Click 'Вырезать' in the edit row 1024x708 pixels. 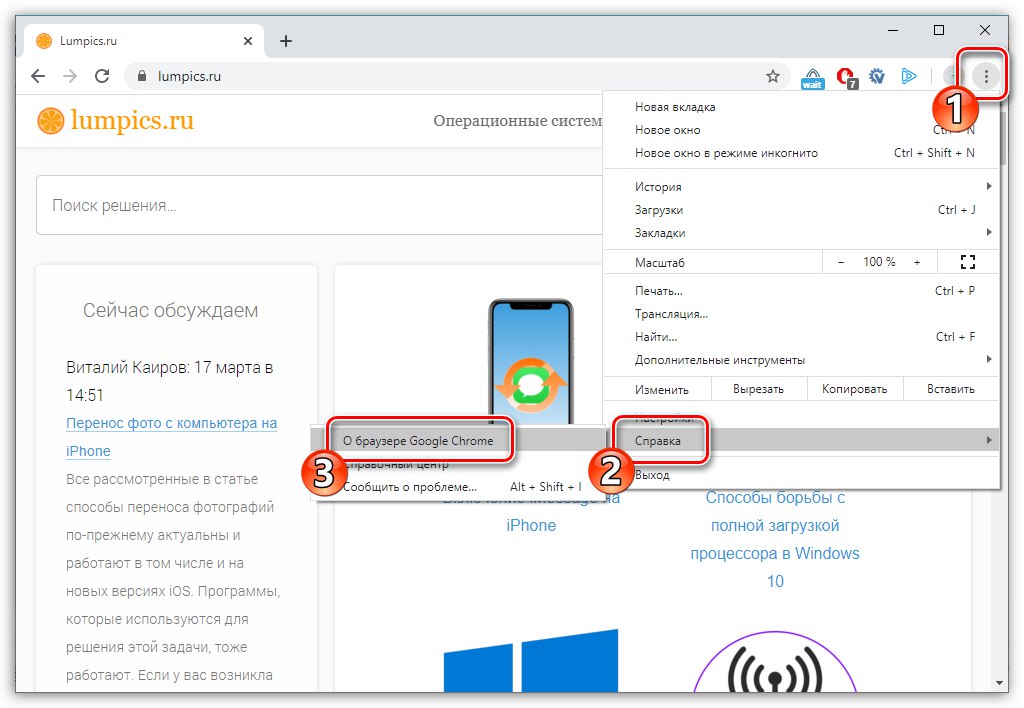click(x=758, y=389)
